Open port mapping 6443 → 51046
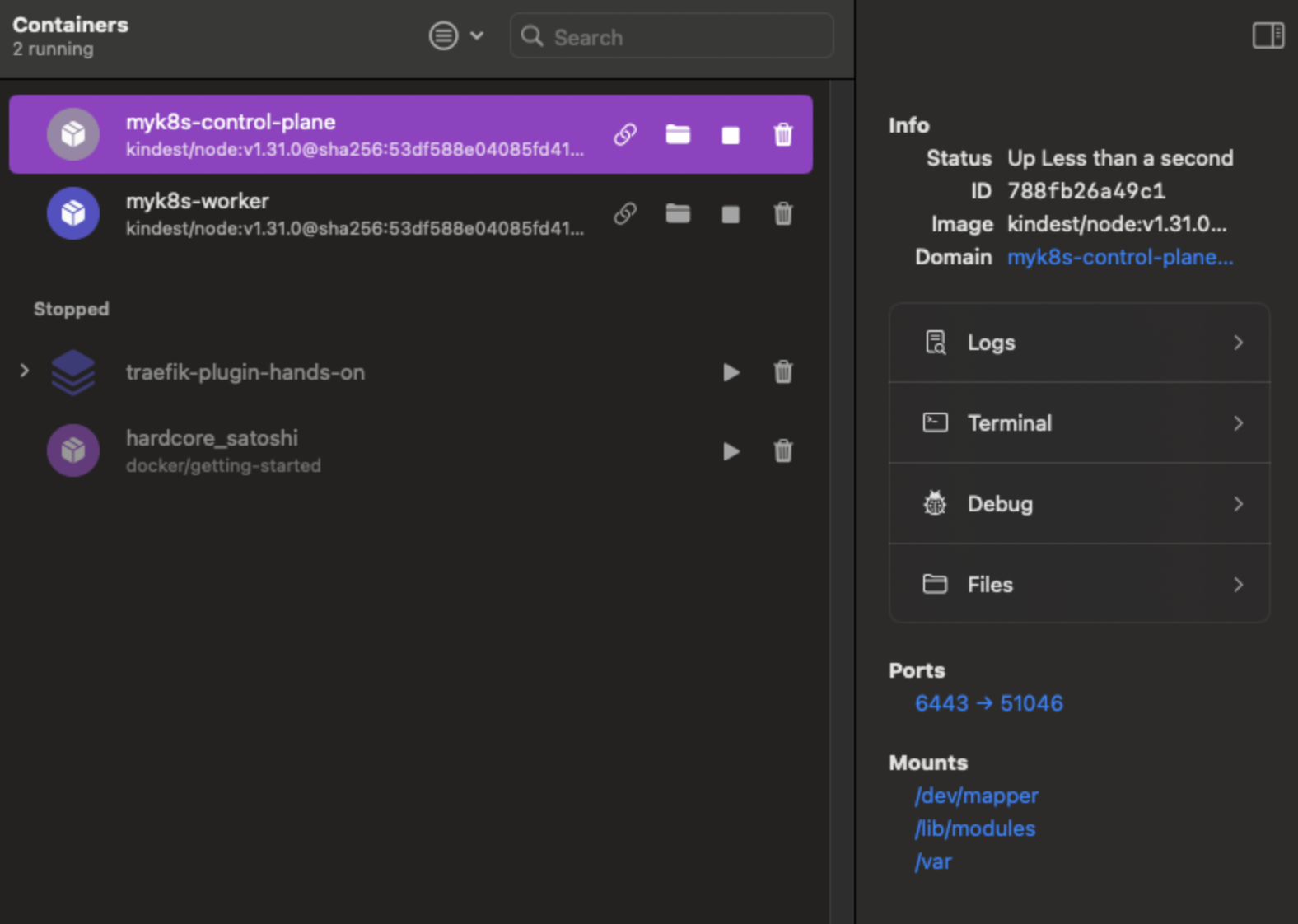Screen dimensions: 1298x924 (x=988, y=703)
